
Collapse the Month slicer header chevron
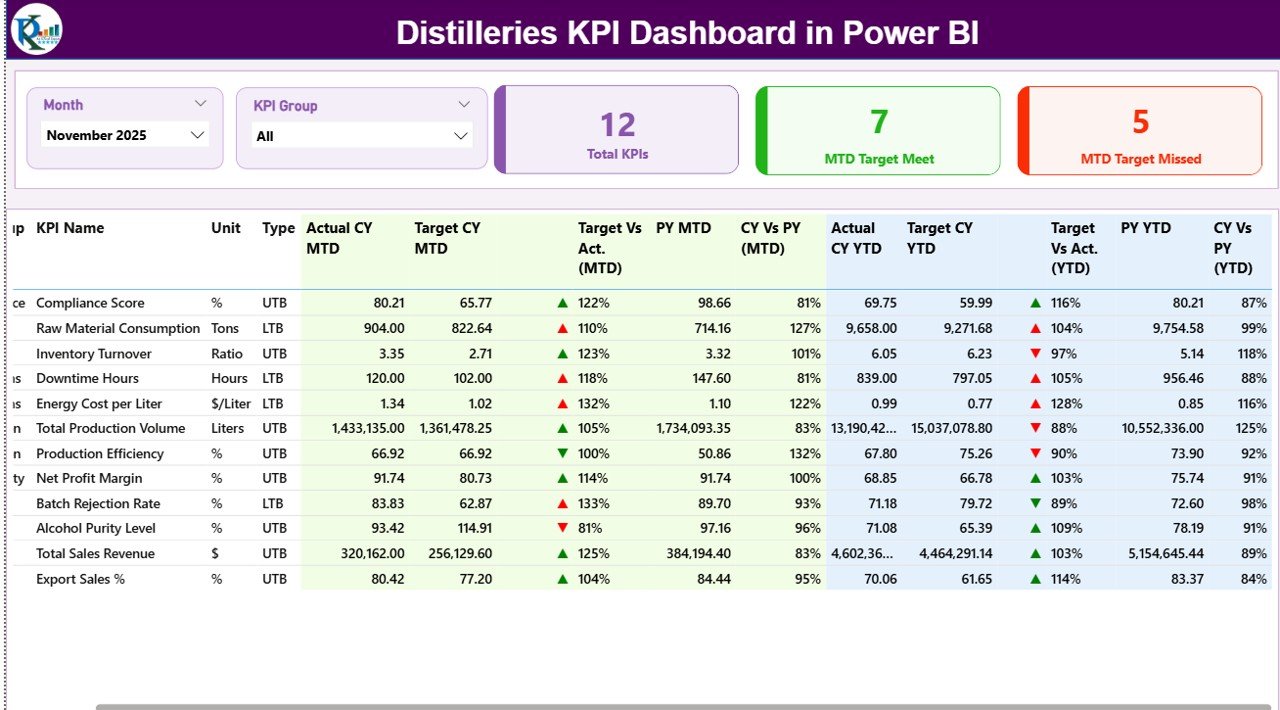pyautogui.click(x=200, y=102)
